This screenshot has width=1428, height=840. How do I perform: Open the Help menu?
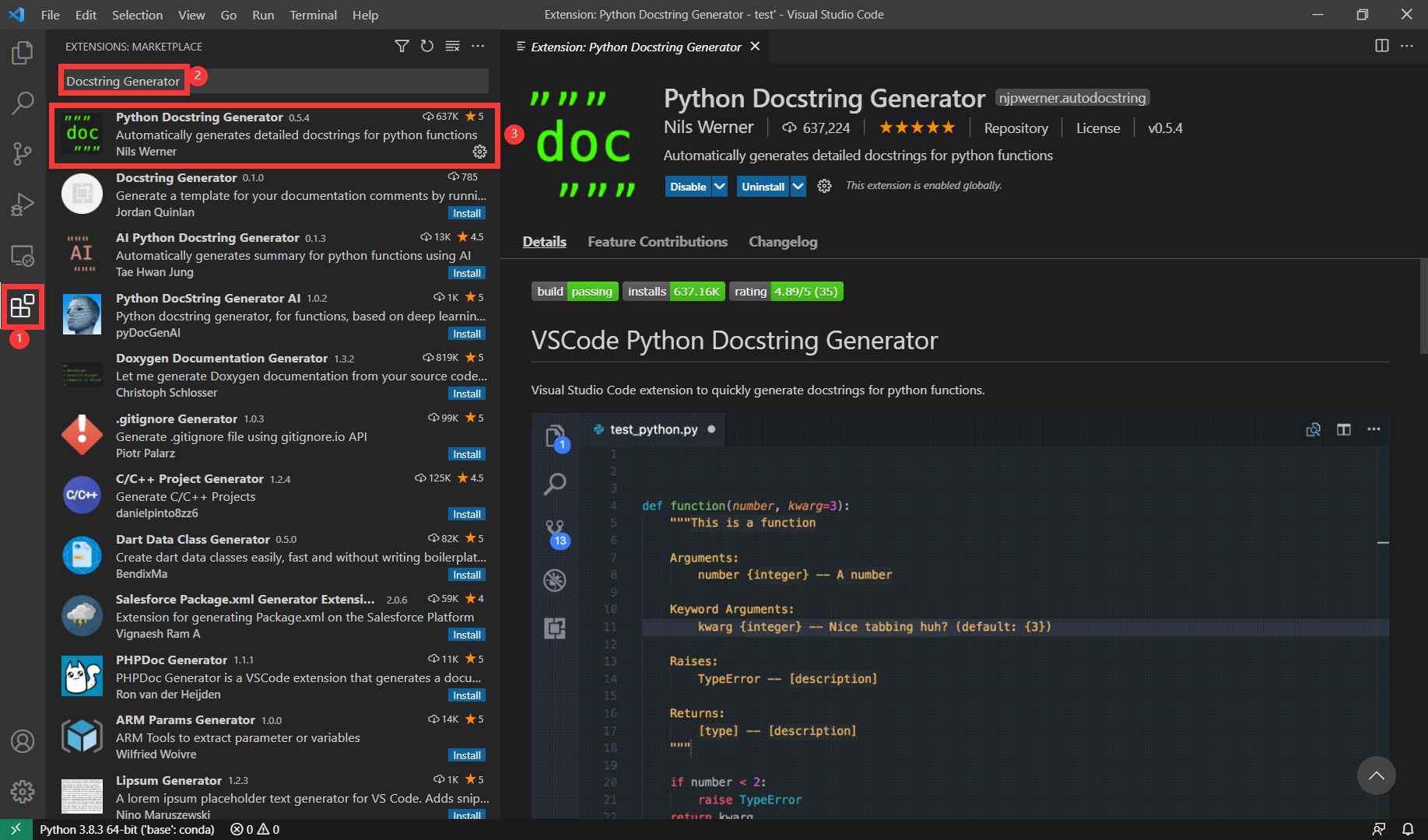[x=365, y=15]
